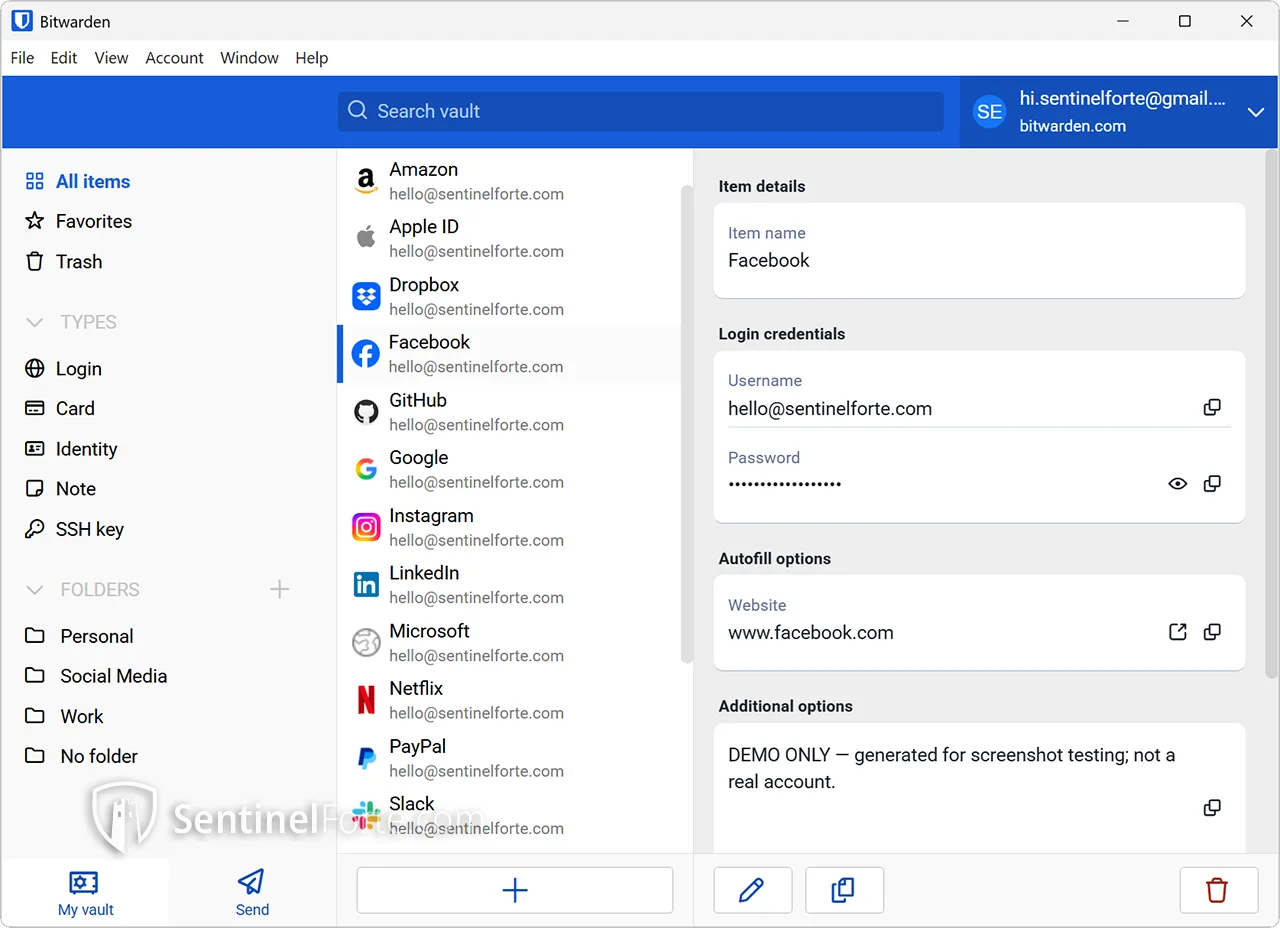Collapse the FOLDERS section chevron
Image resolution: width=1280 pixels, height=928 pixels.
click(35, 590)
